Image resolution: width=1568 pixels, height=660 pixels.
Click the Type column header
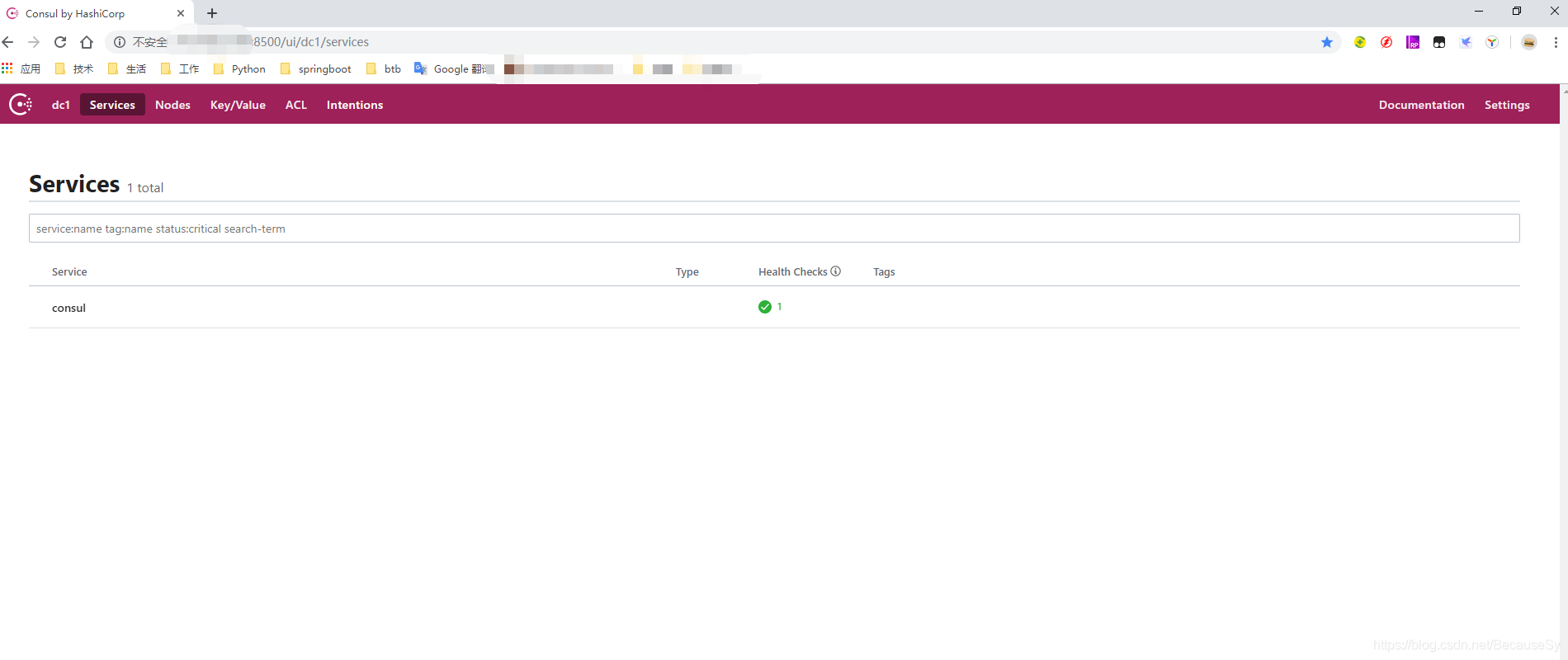(687, 271)
